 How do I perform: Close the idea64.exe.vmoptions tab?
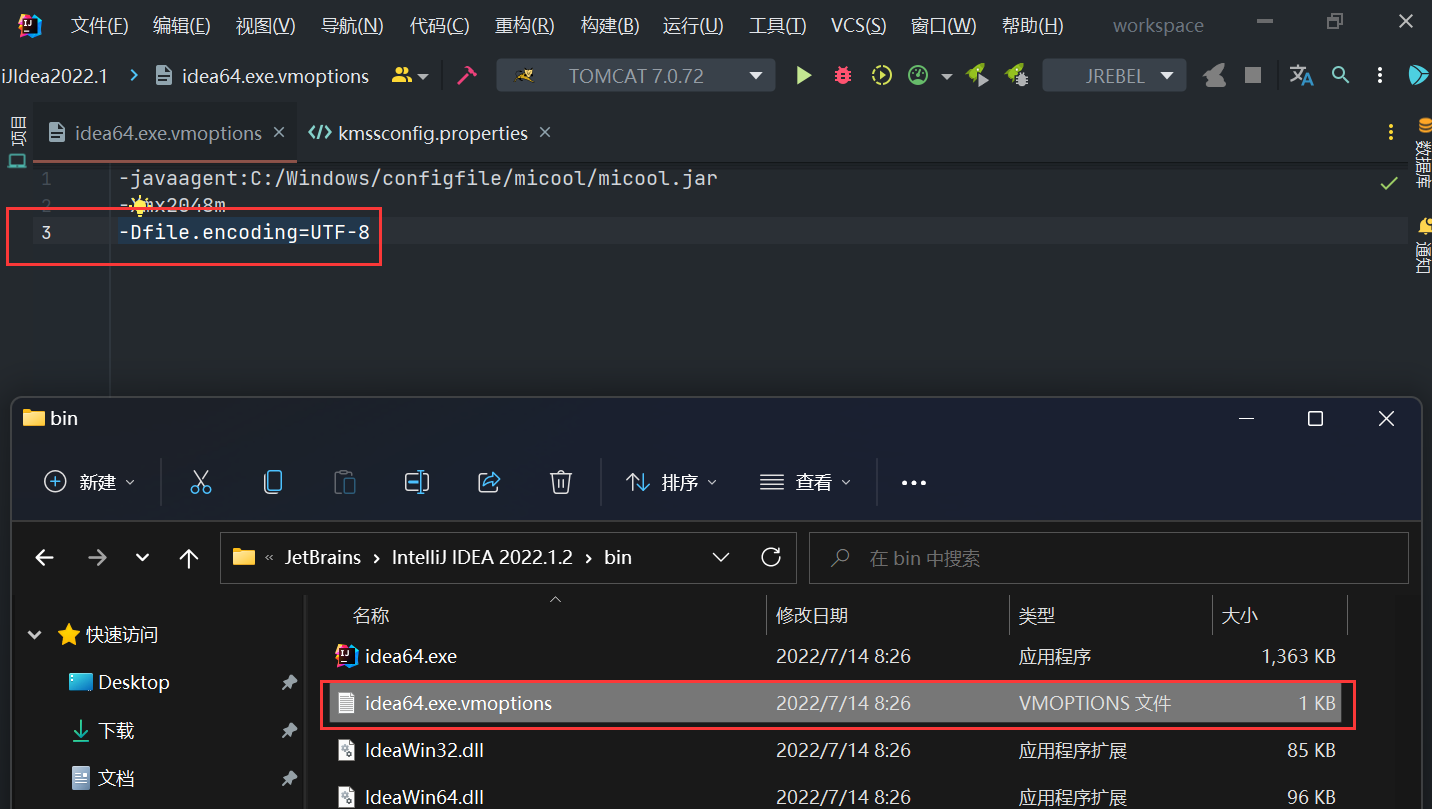[279, 132]
